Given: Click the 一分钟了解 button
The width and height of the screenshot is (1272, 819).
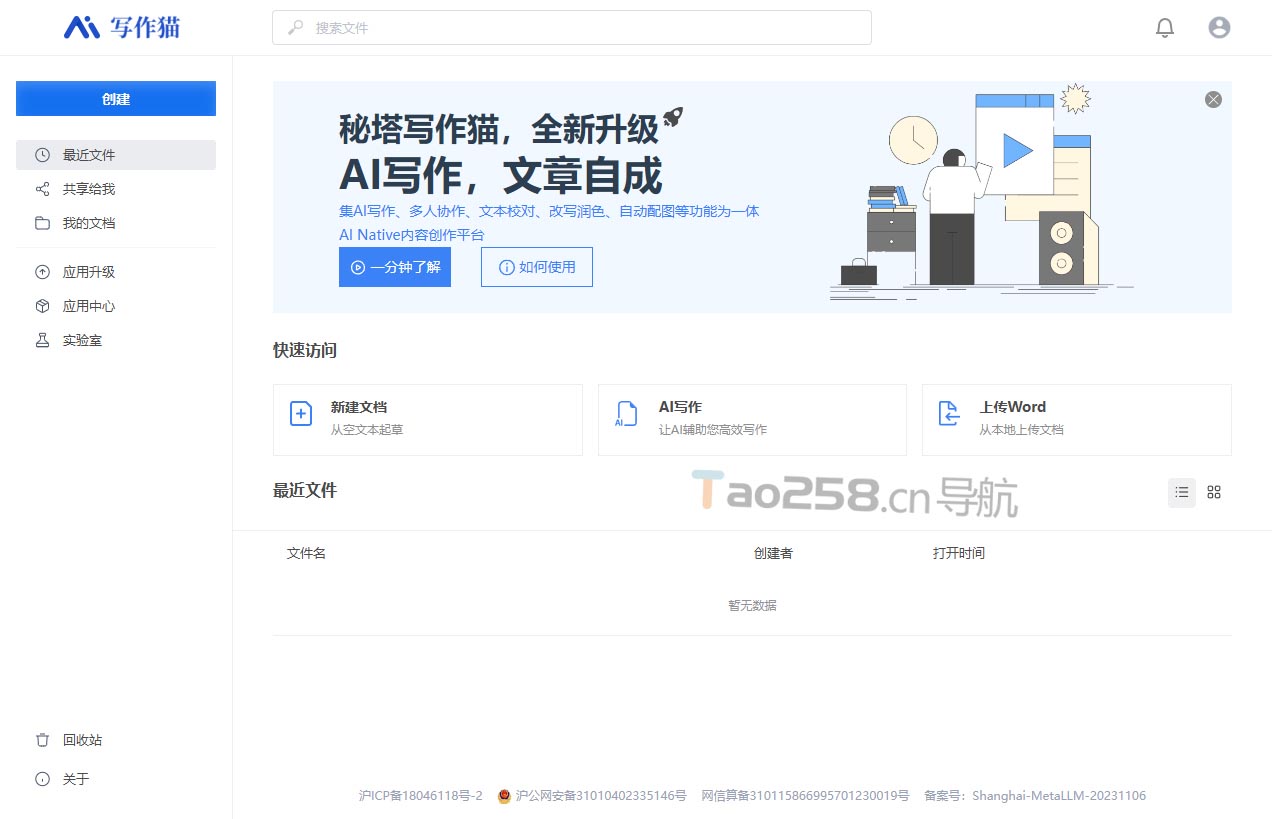Looking at the screenshot, I should tap(395, 267).
